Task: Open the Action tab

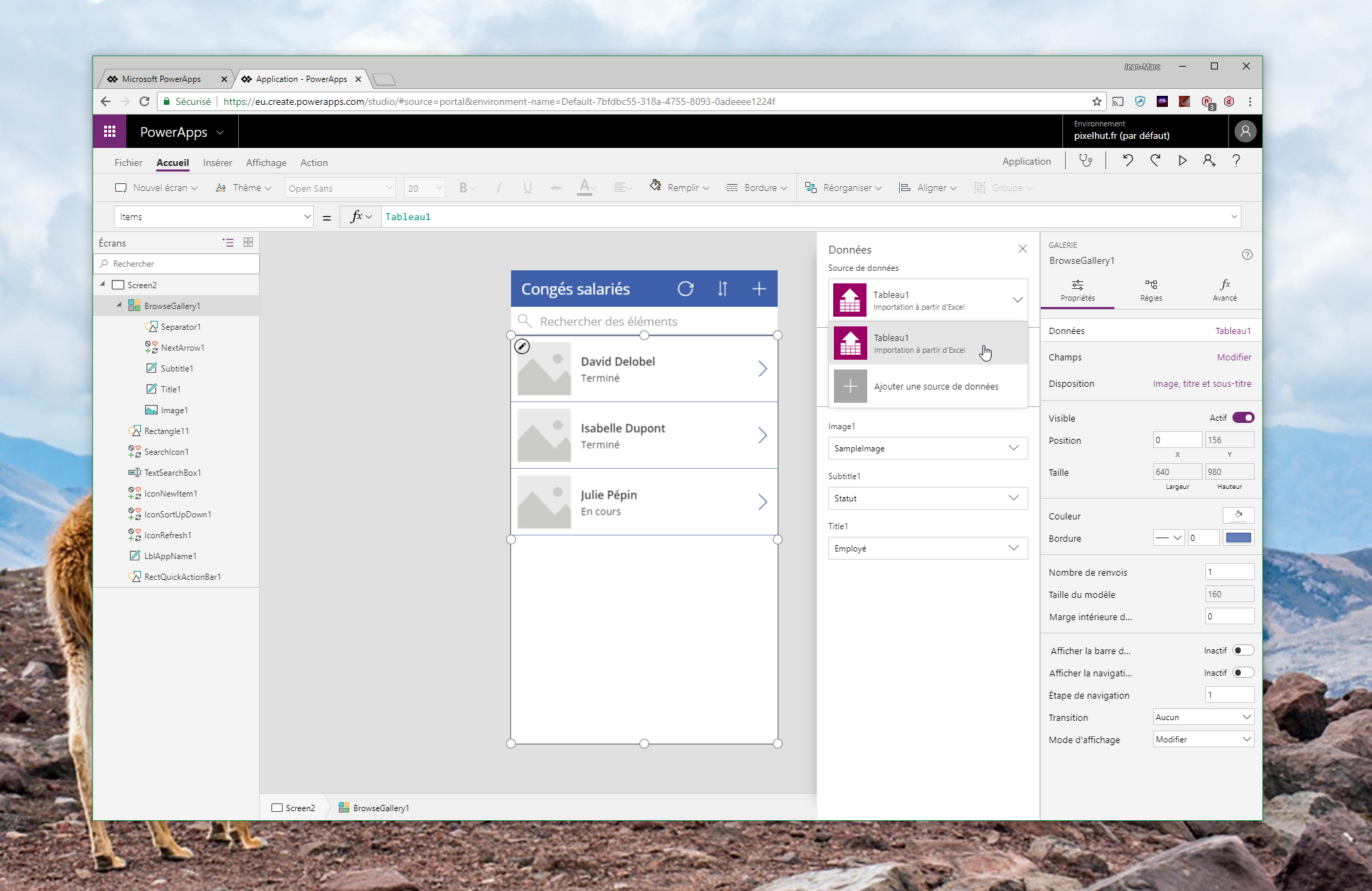Action: (314, 163)
